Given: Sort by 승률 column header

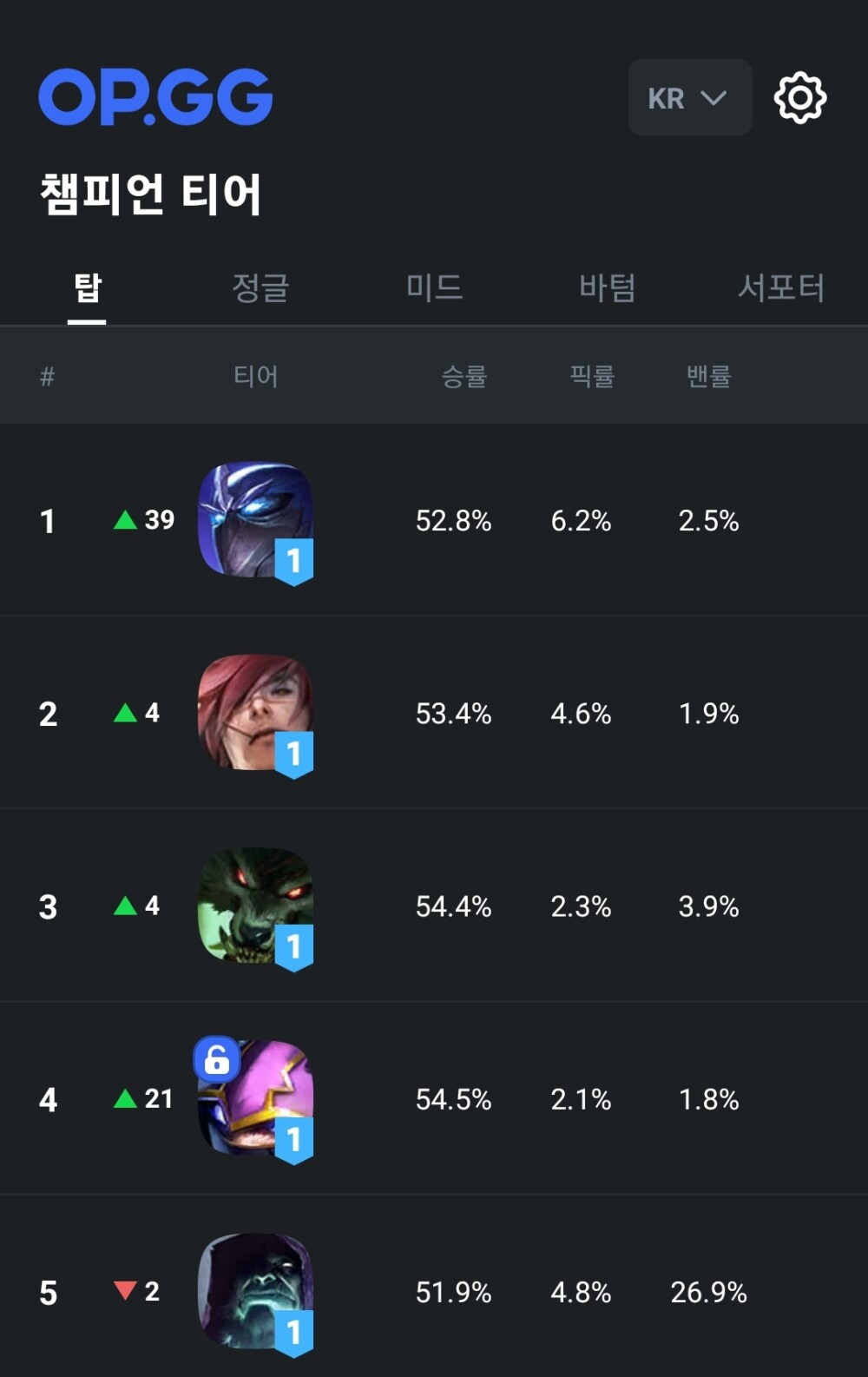Looking at the screenshot, I should pos(464,376).
